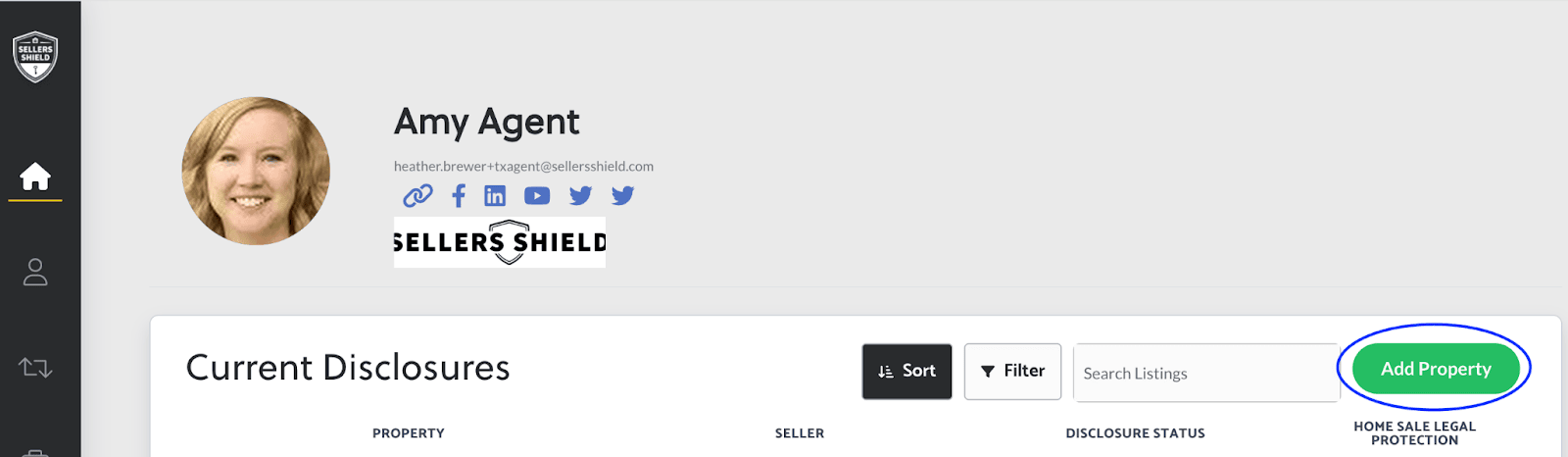Open the Filter options button

click(1012, 371)
